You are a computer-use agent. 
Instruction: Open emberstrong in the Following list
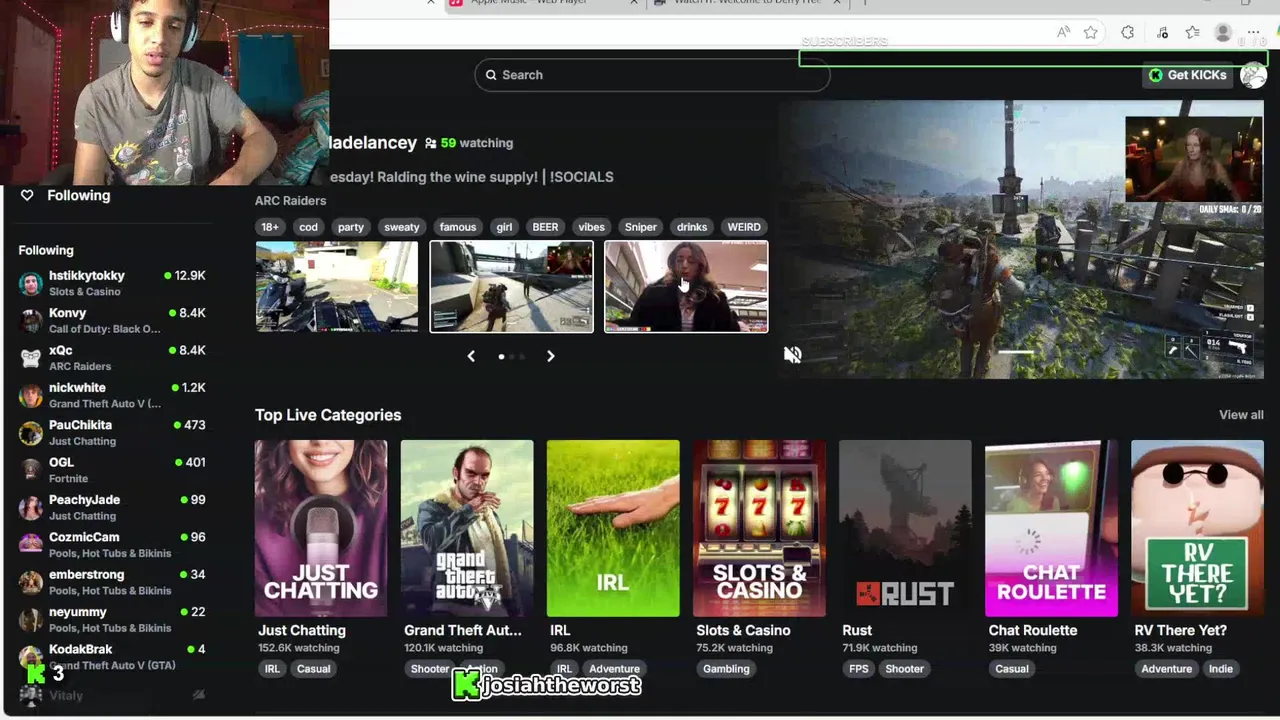tap(112, 582)
